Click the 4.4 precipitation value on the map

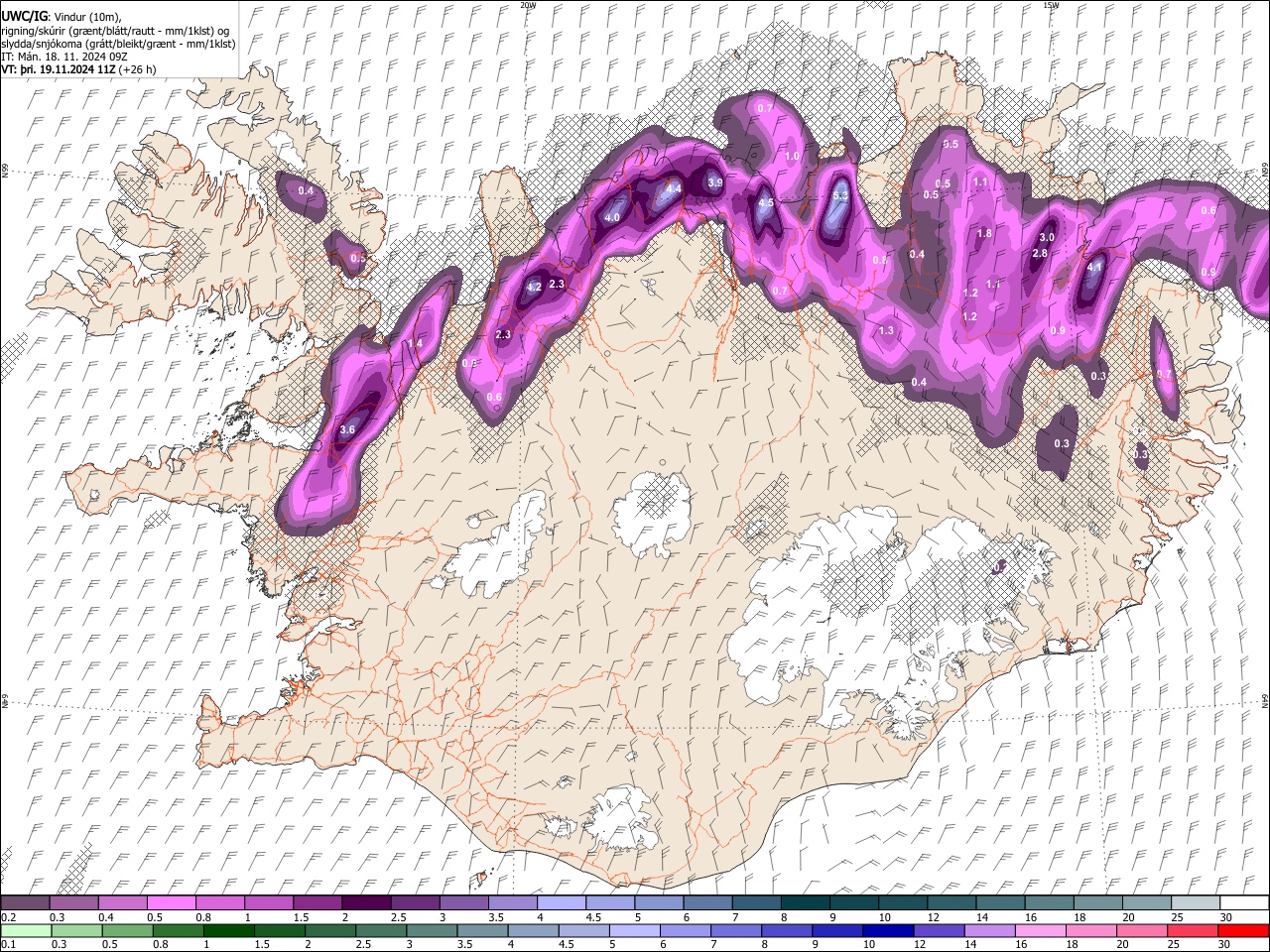pos(674,188)
